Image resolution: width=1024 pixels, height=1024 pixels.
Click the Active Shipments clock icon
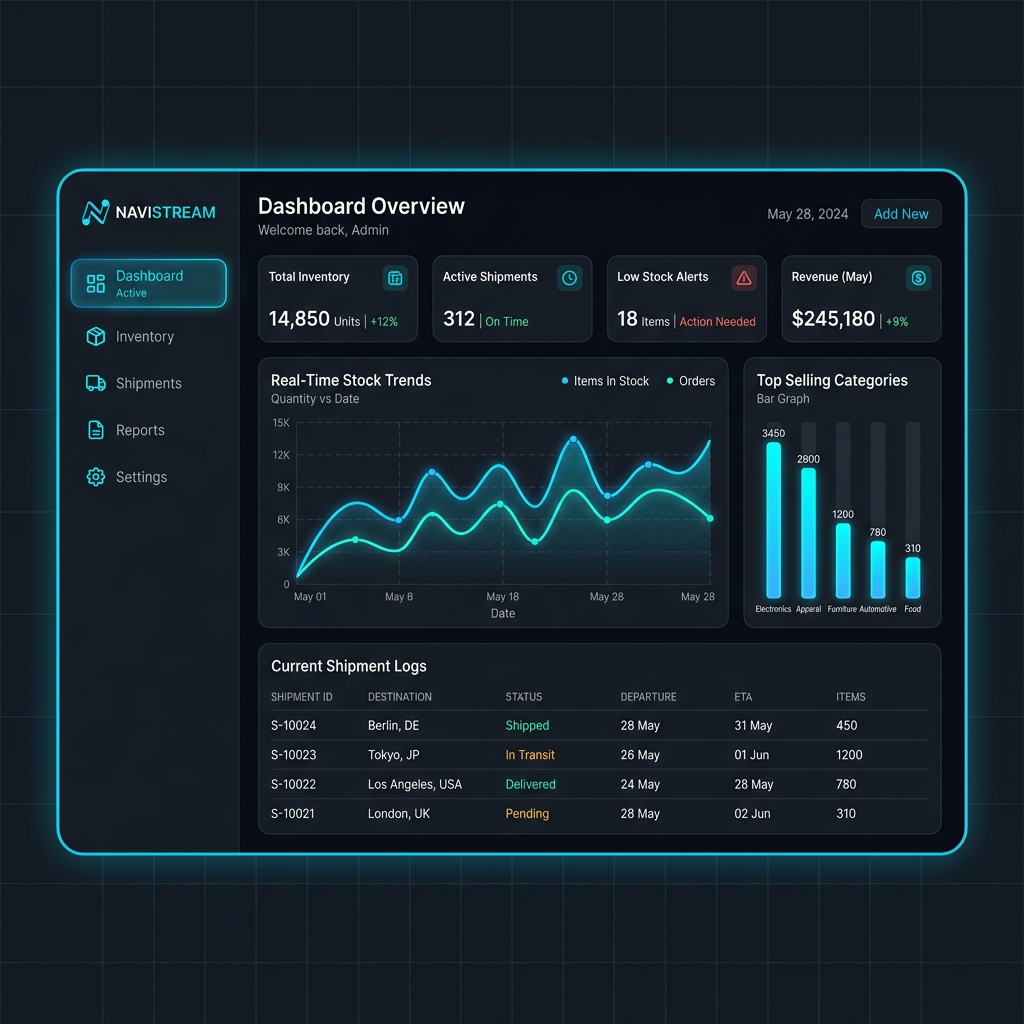pos(569,278)
